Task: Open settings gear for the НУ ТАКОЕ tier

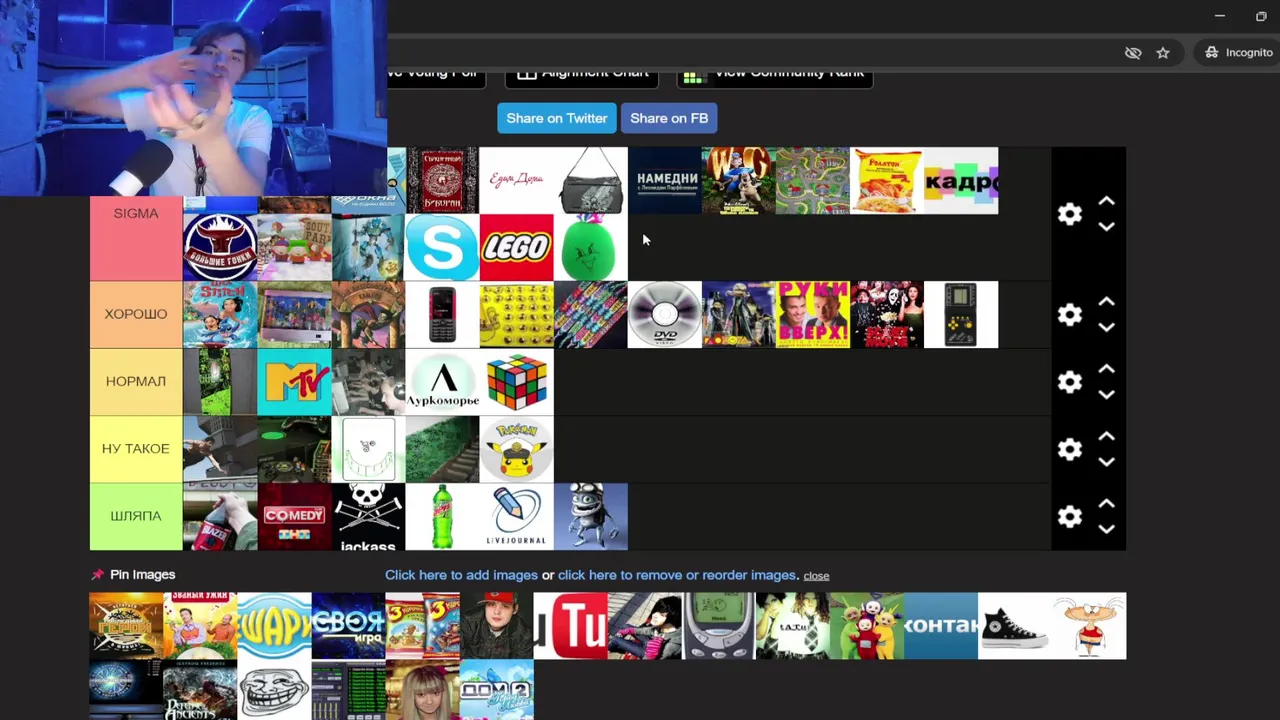Action: (x=1070, y=449)
